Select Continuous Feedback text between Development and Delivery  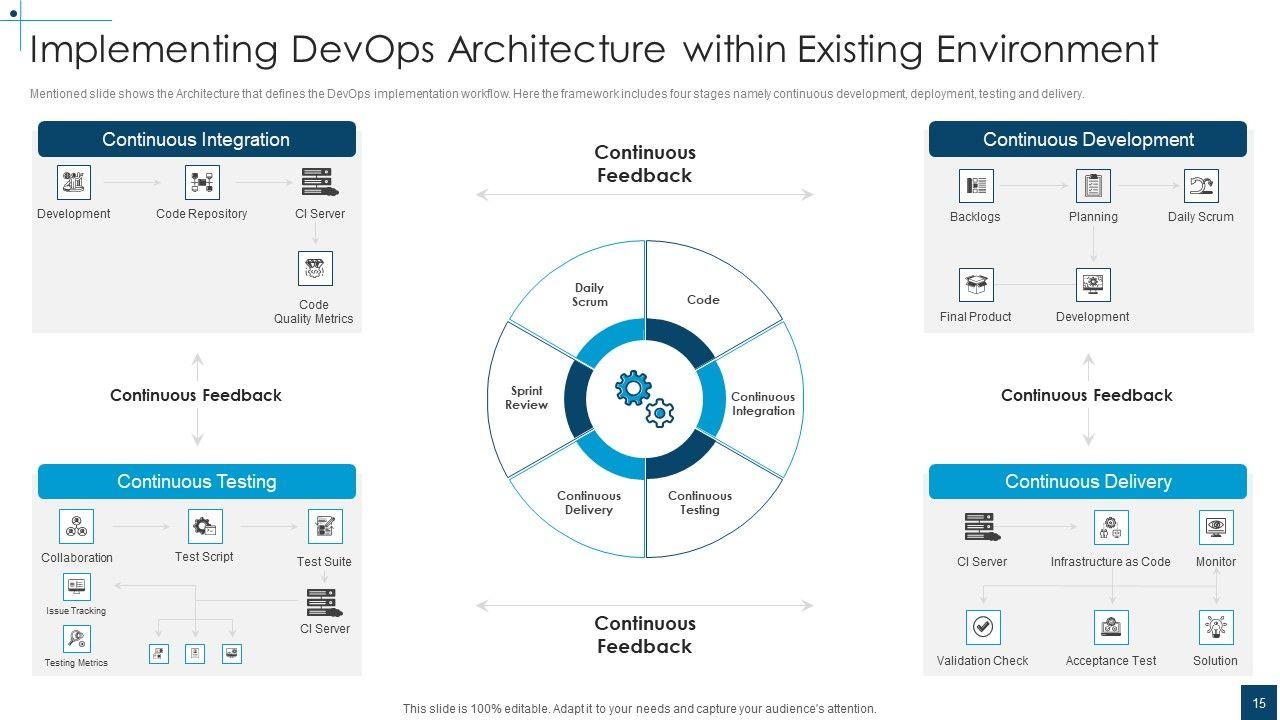coord(1087,395)
